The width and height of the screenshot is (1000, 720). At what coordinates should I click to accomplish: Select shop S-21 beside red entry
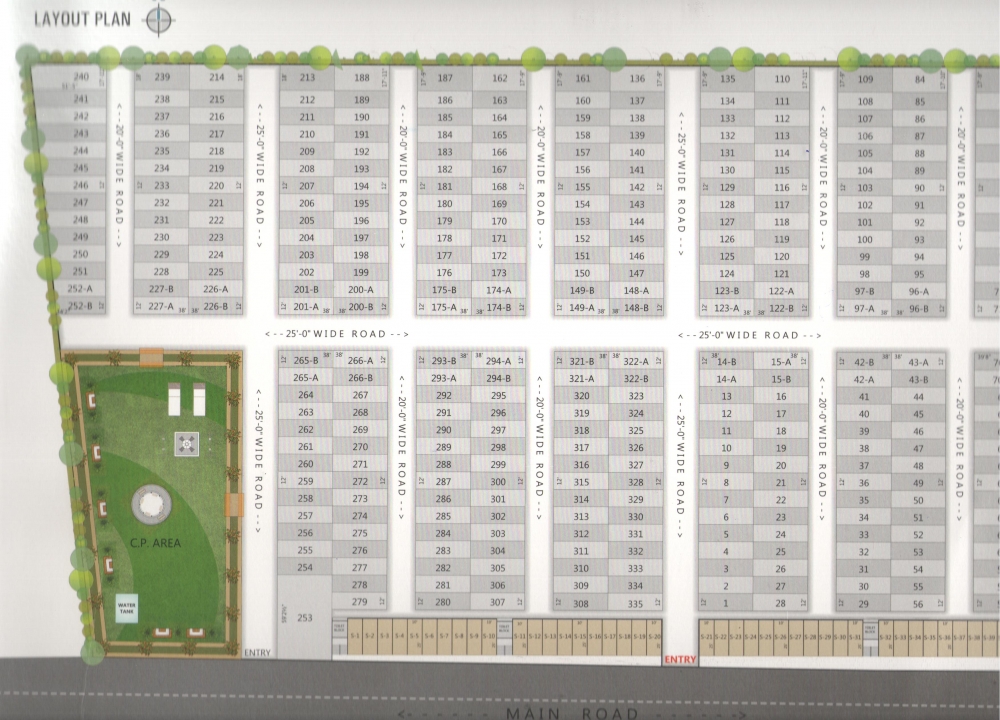coord(707,638)
